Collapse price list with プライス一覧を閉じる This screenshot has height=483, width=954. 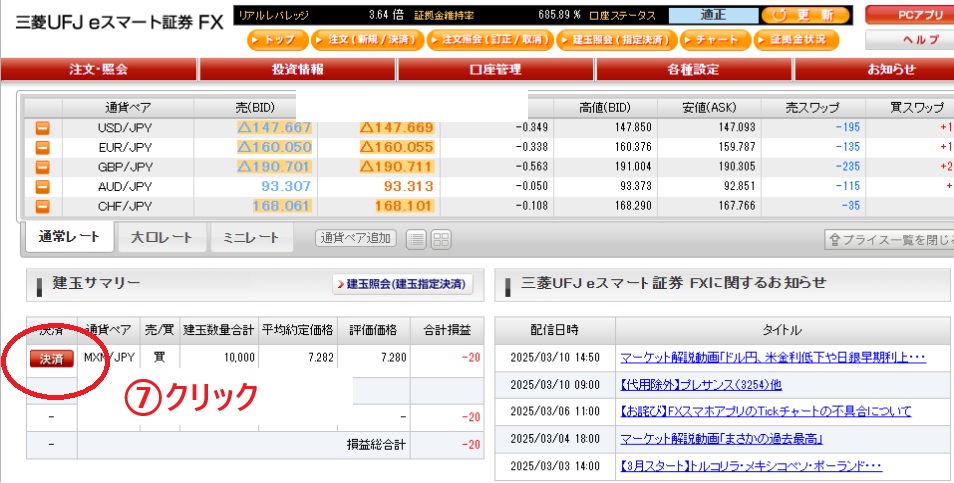pyautogui.click(x=889, y=239)
